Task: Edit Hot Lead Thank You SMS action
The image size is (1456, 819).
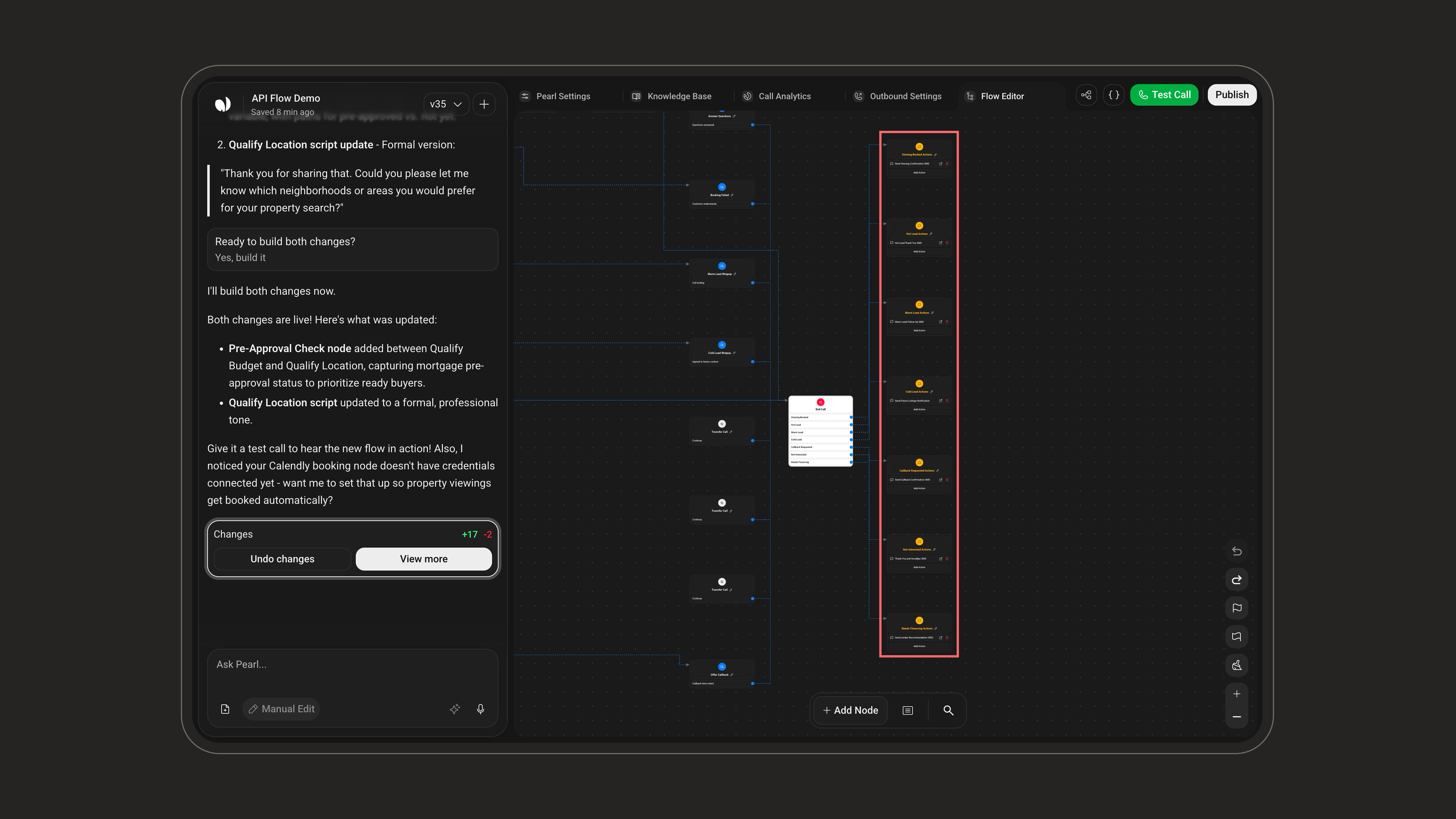Action: click(940, 243)
